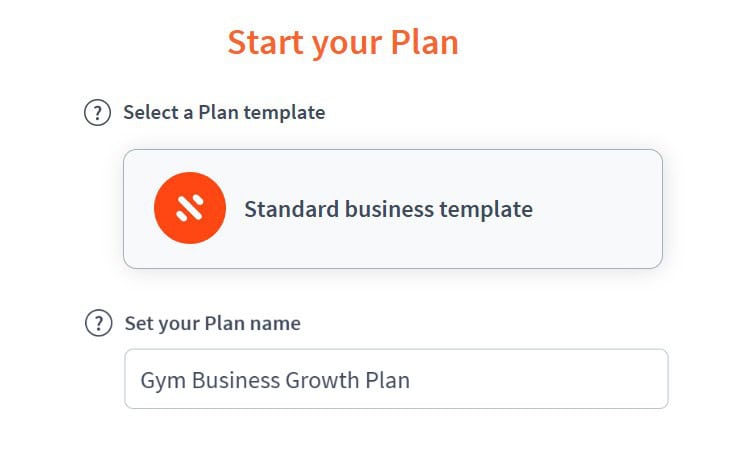This screenshot has width=730, height=451.
Task: Open the question mark tooltip for Plan name
Action: click(98, 323)
